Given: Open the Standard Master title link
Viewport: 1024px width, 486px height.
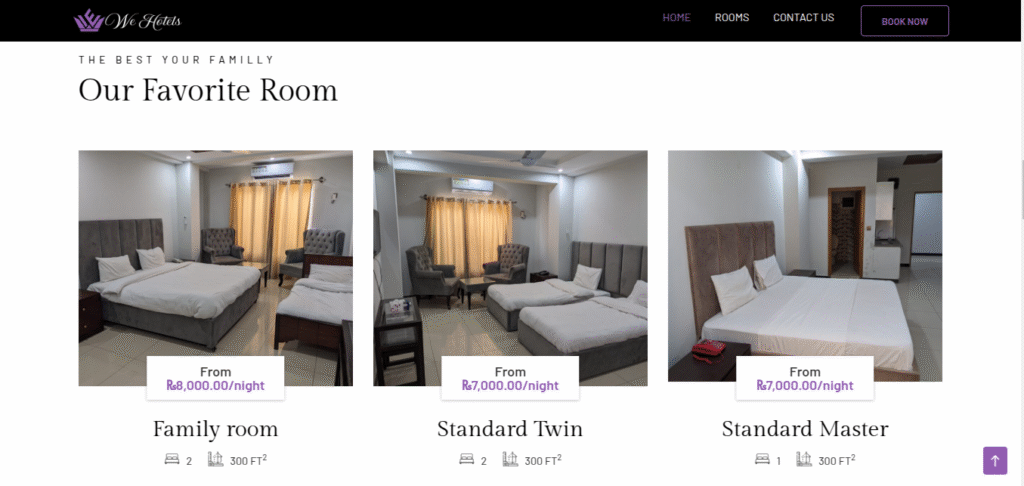Looking at the screenshot, I should pyautogui.click(x=805, y=429).
